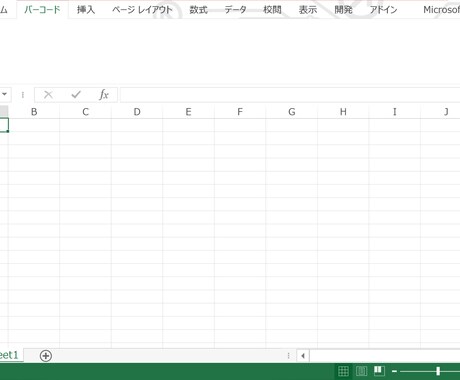This screenshot has width=460, height=380.
Task: Click the formula bar resize dots handle
Action: (x=23, y=95)
